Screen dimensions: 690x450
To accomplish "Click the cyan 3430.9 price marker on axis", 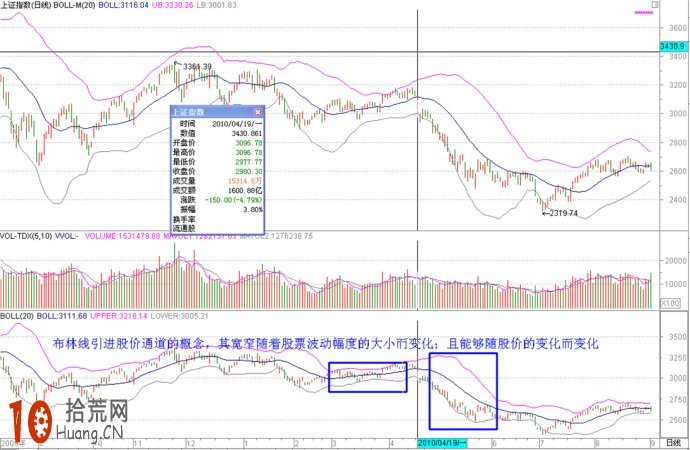I will point(673,46).
